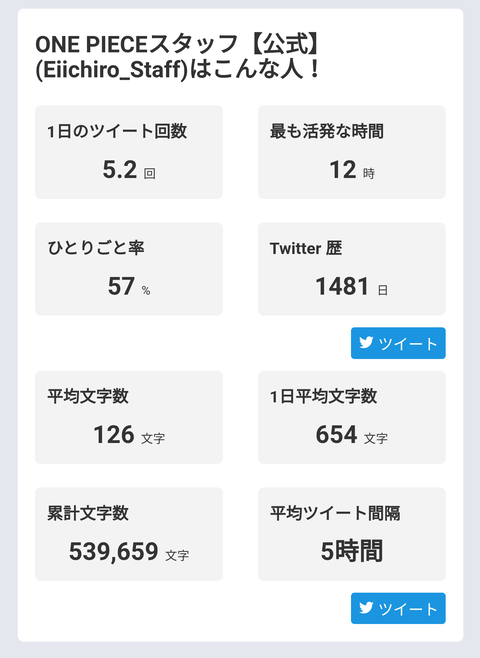Screen dimensions: 480x658
Task: Select the 平均文字数 126 文字 card
Action: (x=129, y=417)
